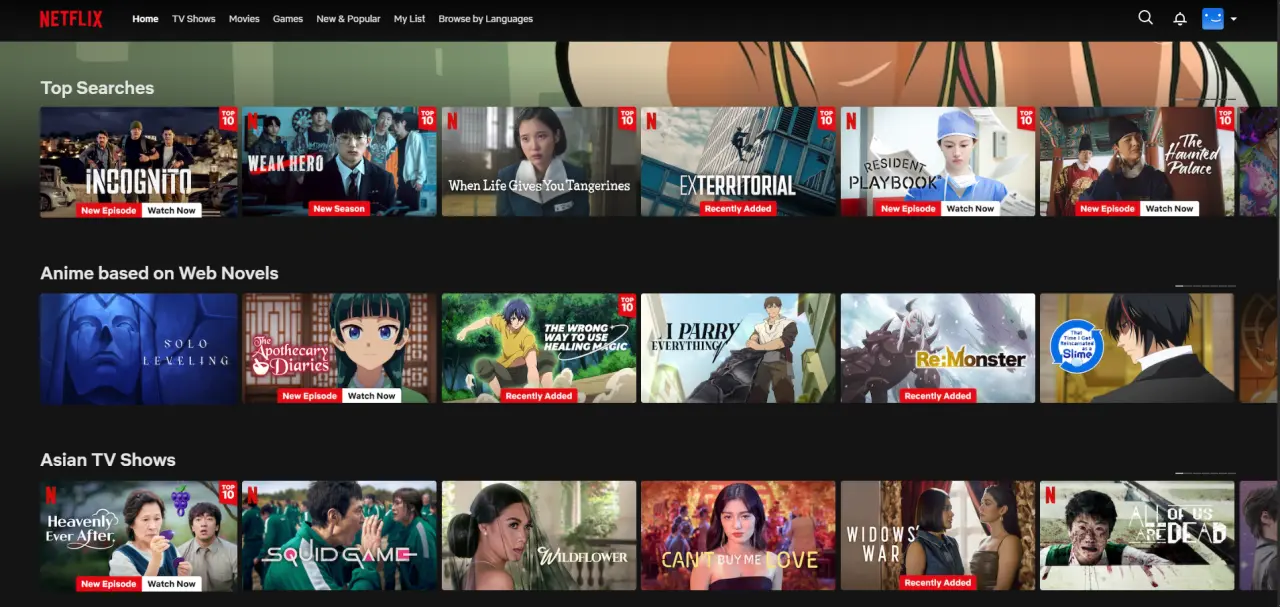Image resolution: width=1280 pixels, height=607 pixels.
Task: Click Watch Now on The Haunted Palace
Action: click(x=1170, y=209)
